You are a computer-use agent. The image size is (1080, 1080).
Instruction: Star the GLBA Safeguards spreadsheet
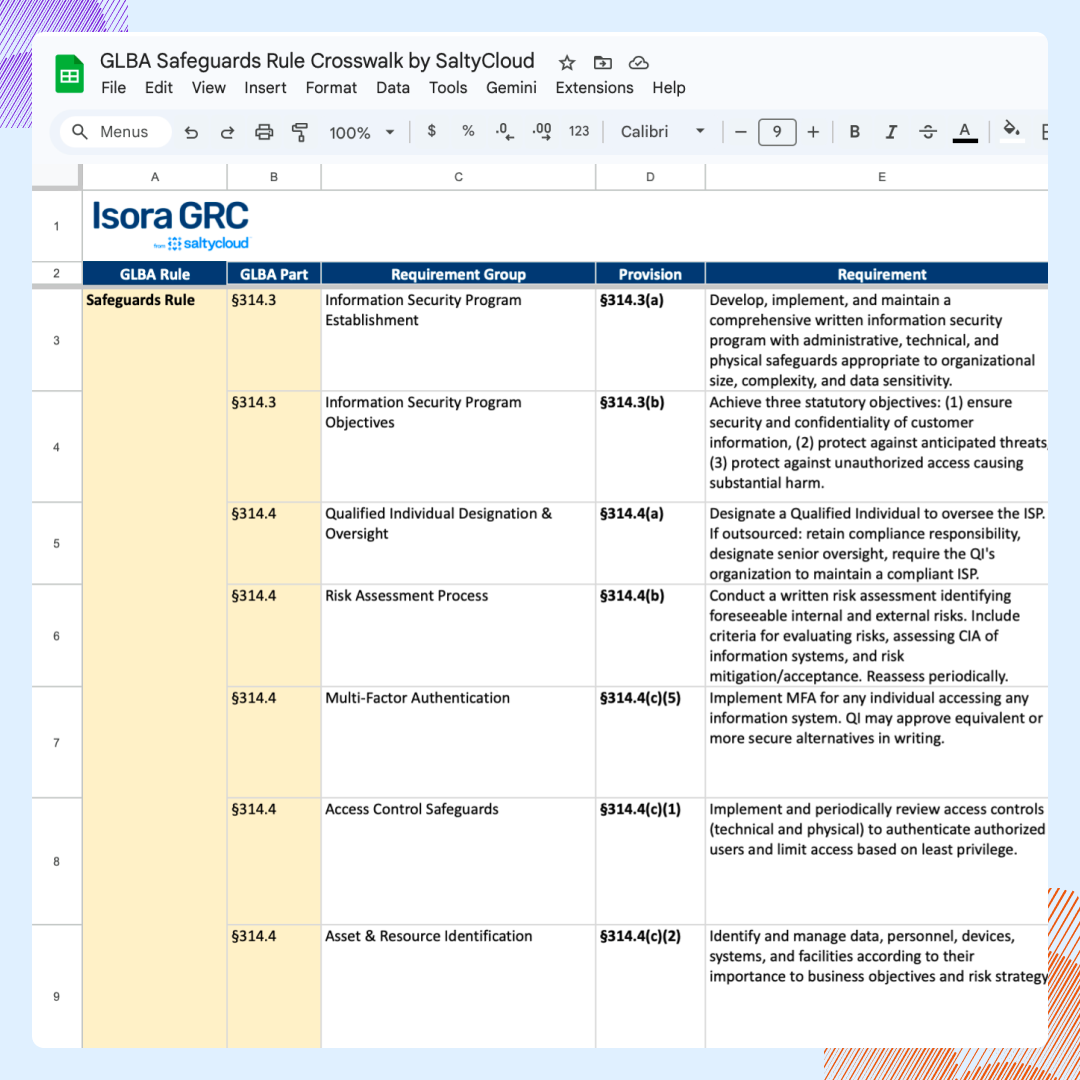tap(567, 62)
